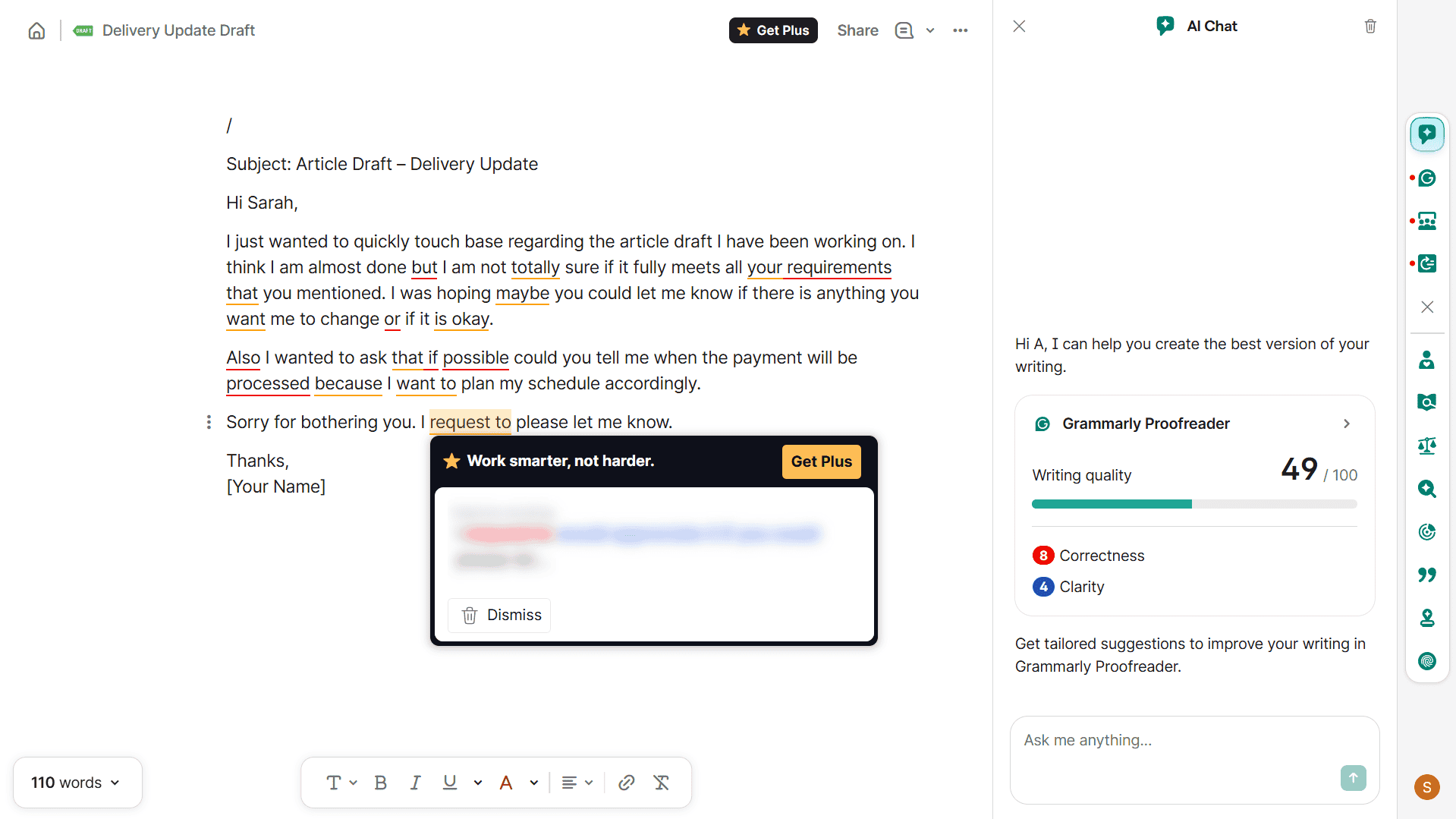The width and height of the screenshot is (1456, 819).
Task: Click the underlined word 'processed'
Action: click(x=268, y=383)
